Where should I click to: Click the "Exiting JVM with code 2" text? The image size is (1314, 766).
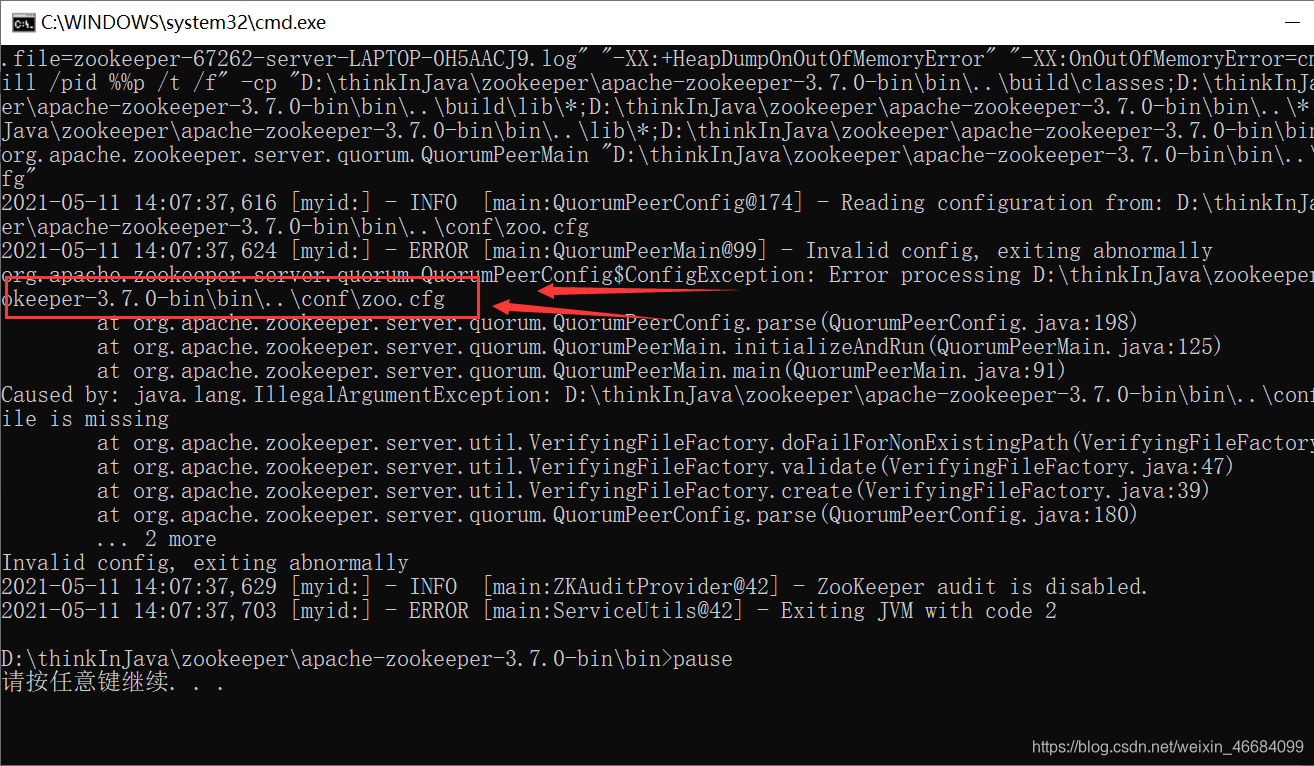918,611
